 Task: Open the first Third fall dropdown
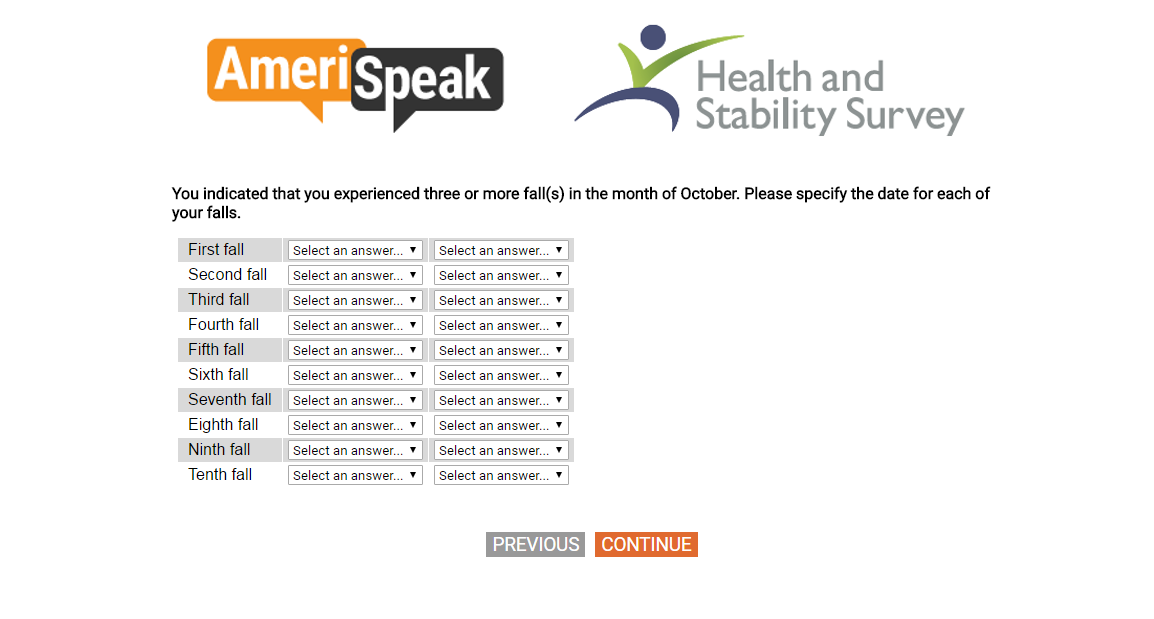click(x=355, y=300)
